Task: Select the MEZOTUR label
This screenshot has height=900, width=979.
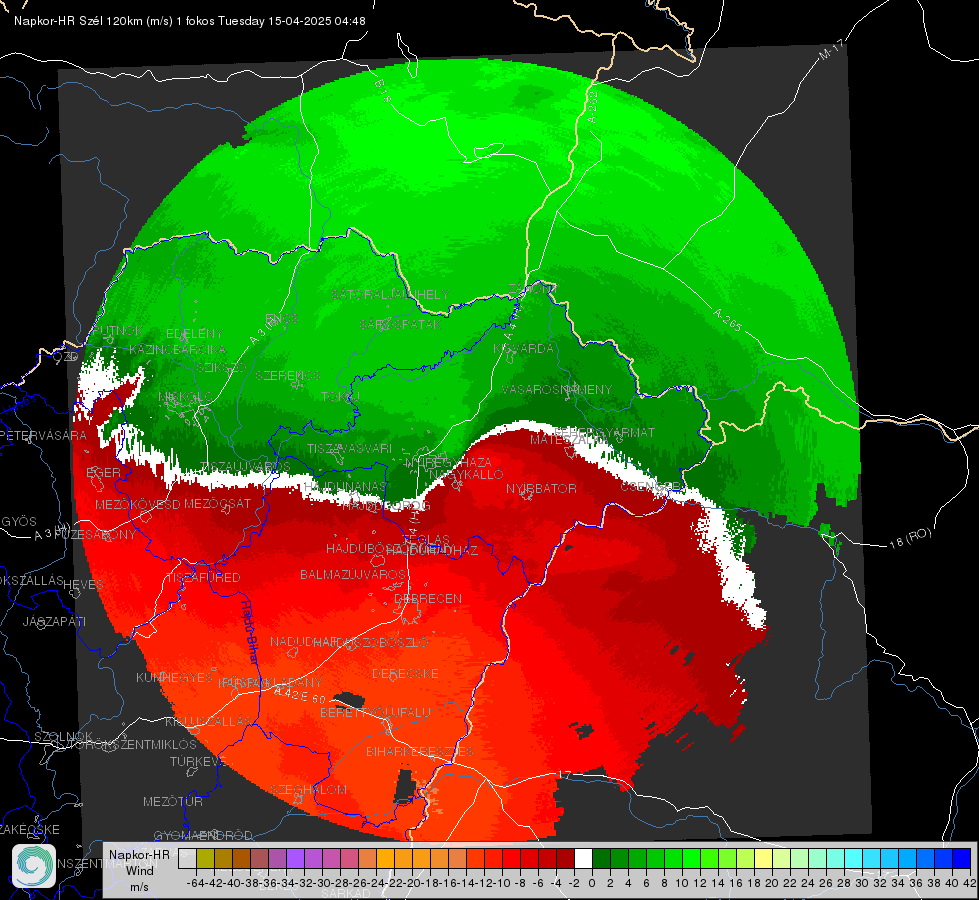Action: [x=173, y=801]
